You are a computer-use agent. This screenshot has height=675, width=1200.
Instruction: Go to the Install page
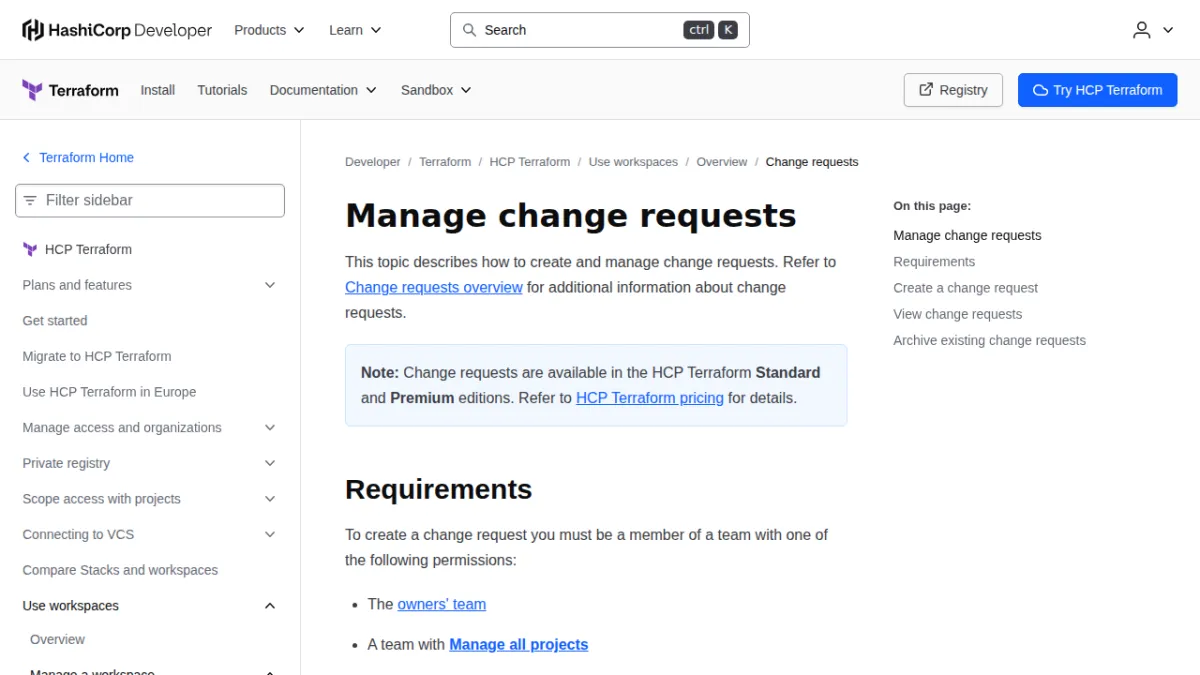tap(158, 90)
